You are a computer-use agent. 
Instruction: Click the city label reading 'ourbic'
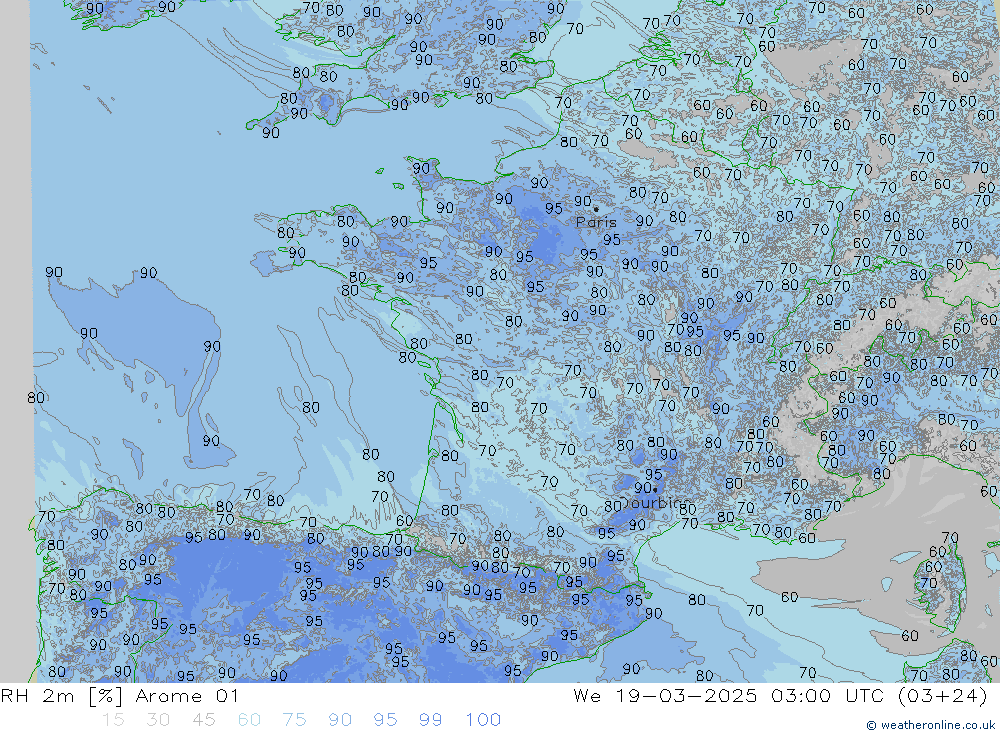(x=656, y=503)
